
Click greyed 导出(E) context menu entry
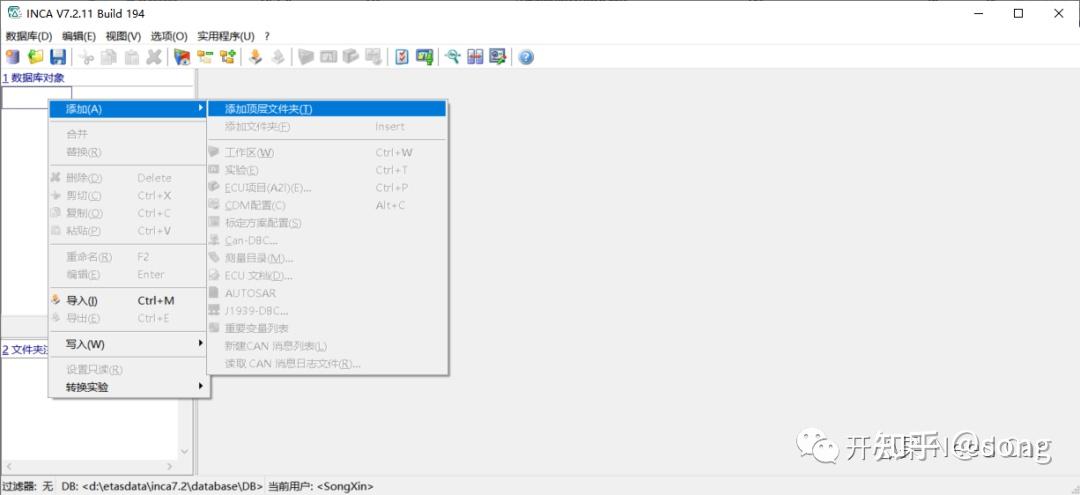[129, 318]
